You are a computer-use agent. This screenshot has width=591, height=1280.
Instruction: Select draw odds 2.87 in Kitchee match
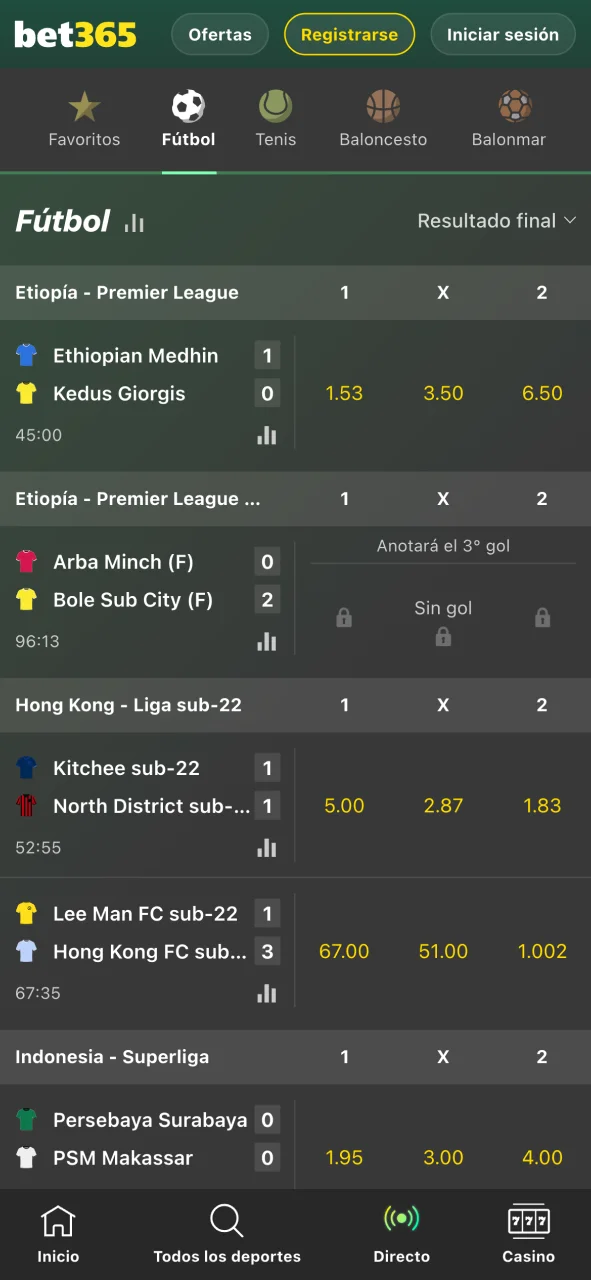point(443,806)
